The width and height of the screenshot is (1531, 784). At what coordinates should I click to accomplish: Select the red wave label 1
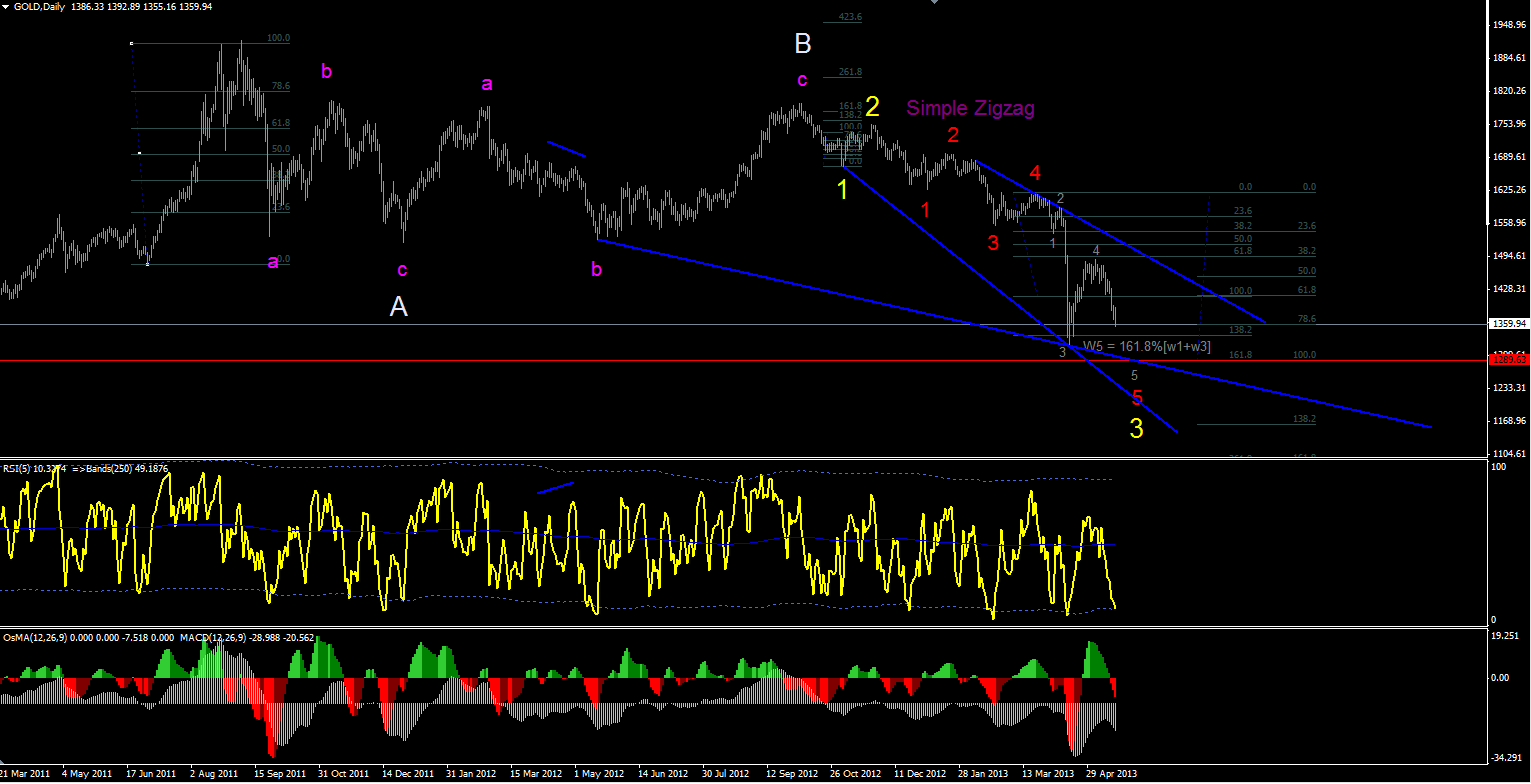tap(925, 210)
